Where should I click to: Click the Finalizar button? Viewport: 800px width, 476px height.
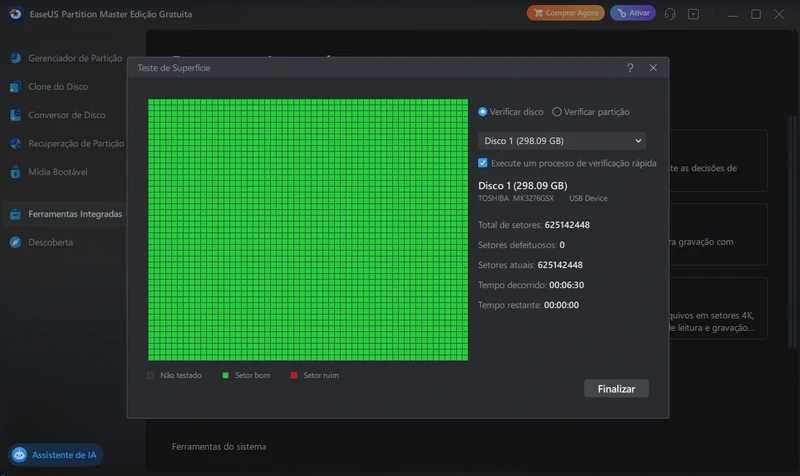click(616, 389)
